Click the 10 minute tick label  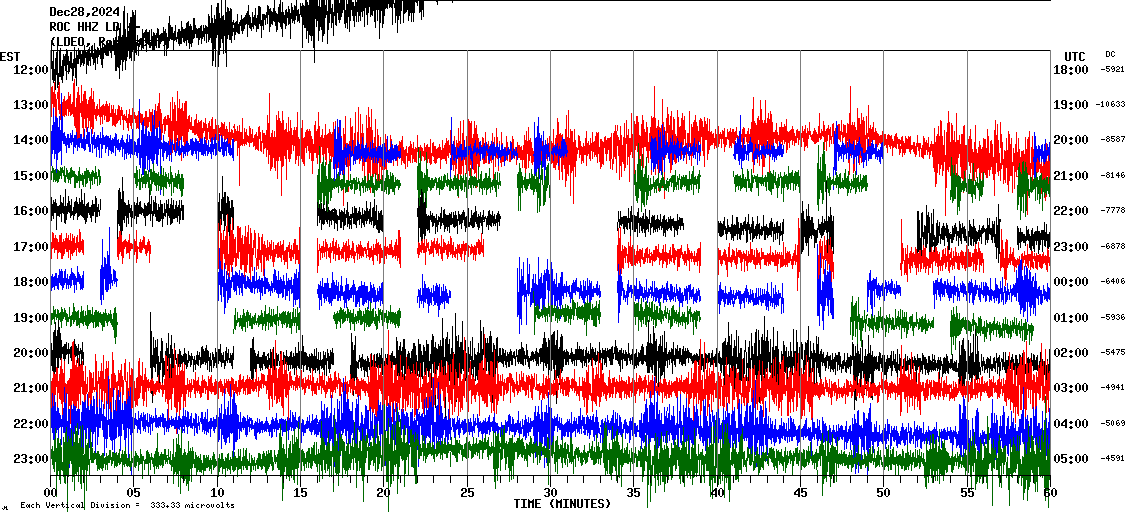pyautogui.click(x=217, y=493)
